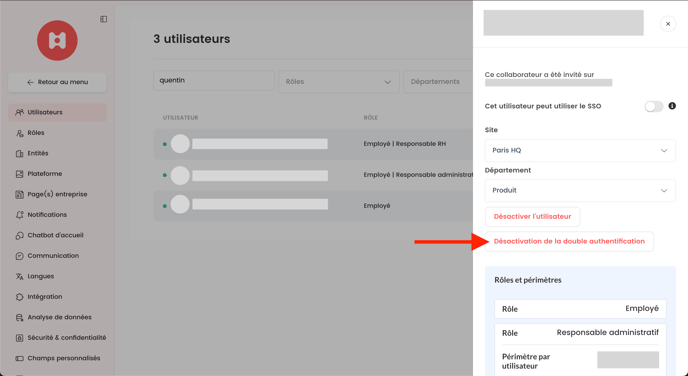The width and height of the screenshot is (688, 376).
Task: Click the Retour au menu button
Action: tap(57, 82)
